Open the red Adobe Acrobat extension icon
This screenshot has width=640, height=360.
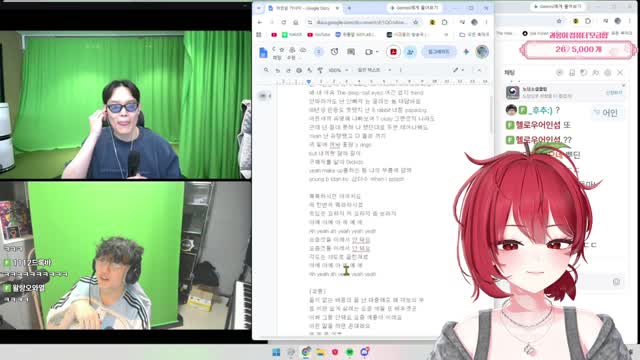tap(393, 52)
